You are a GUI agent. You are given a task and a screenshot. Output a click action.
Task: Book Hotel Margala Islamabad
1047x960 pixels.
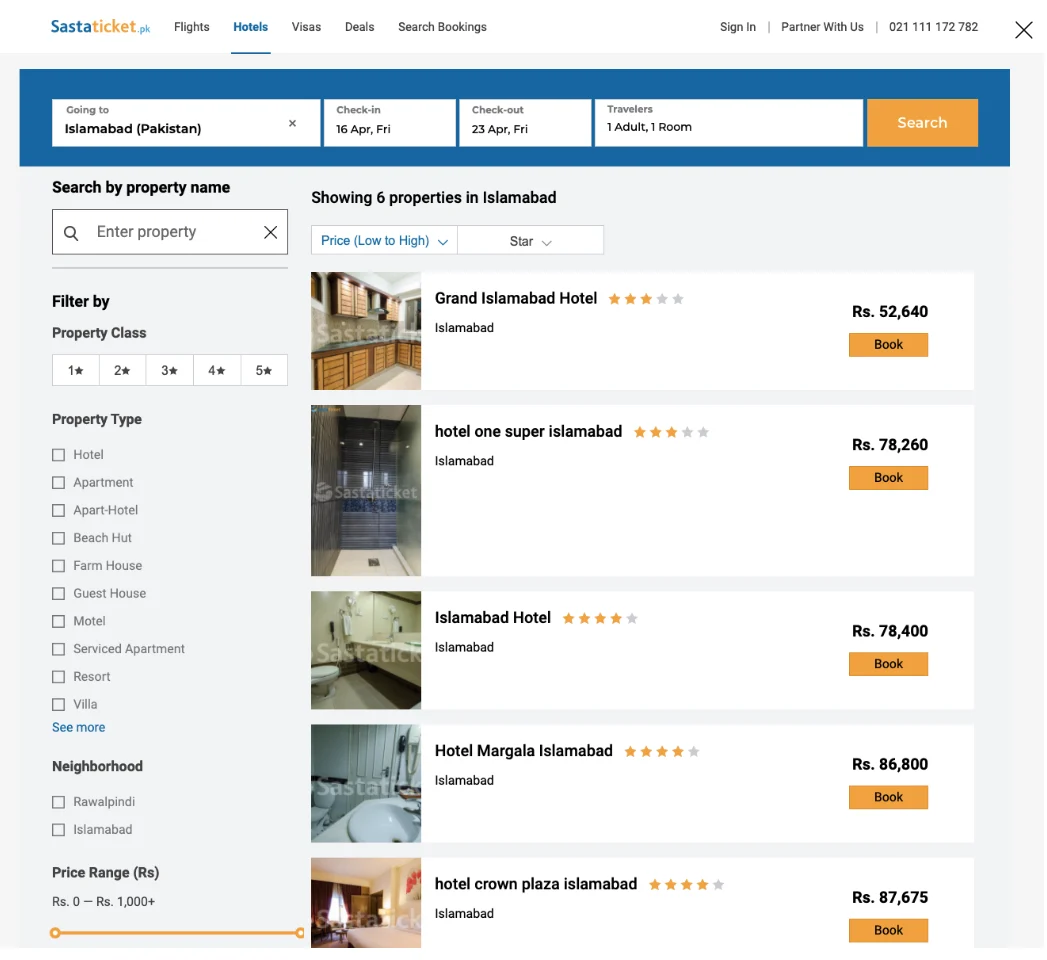click(x=888, y=797)
